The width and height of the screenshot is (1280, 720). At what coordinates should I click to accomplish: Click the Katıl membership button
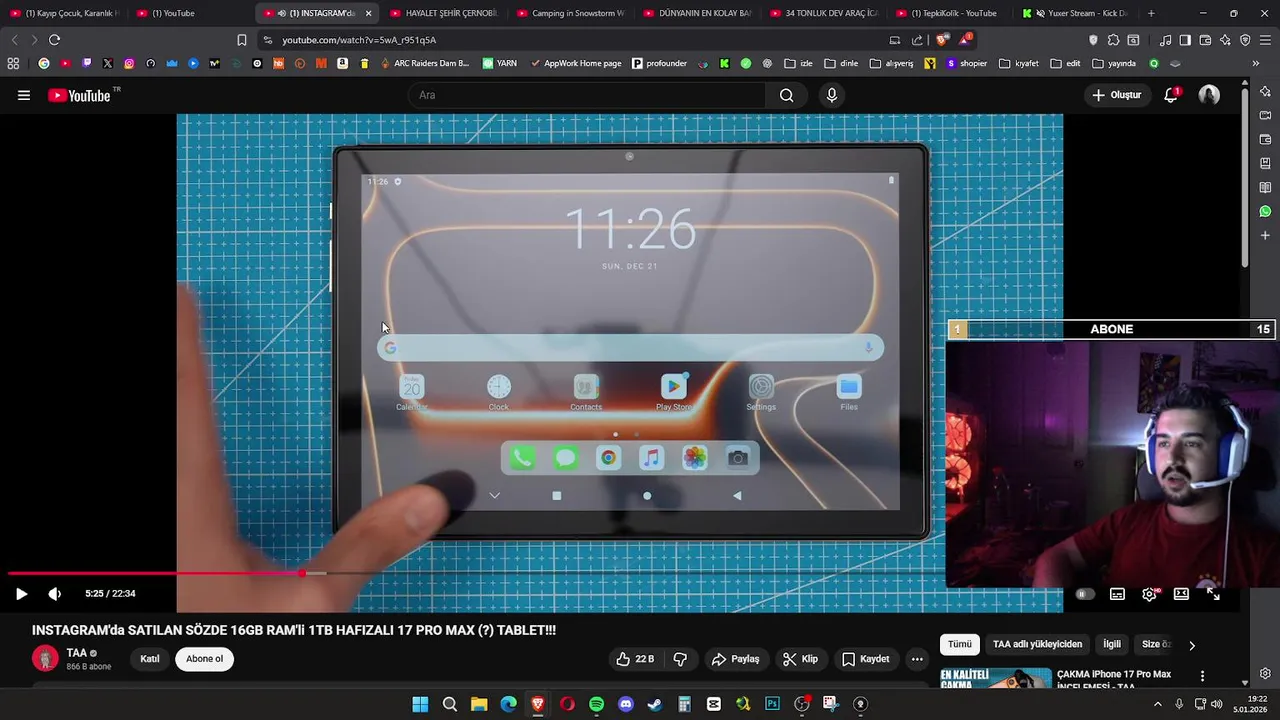150,659
